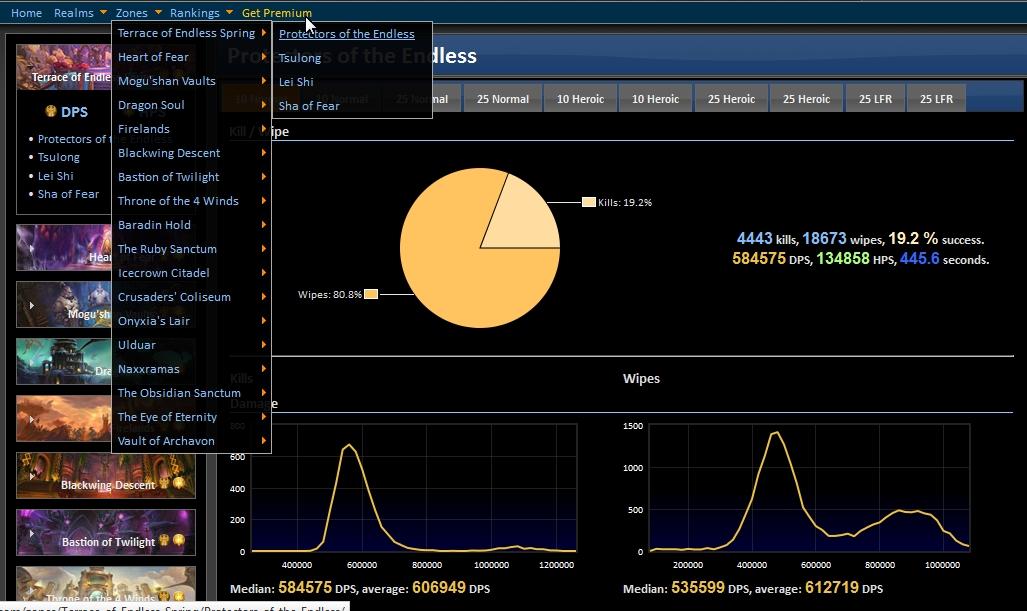Expand the submenu arrow next to Vault of Archavon
The height and width of the screenshot is (611, 1027).
tap(263, 441)
